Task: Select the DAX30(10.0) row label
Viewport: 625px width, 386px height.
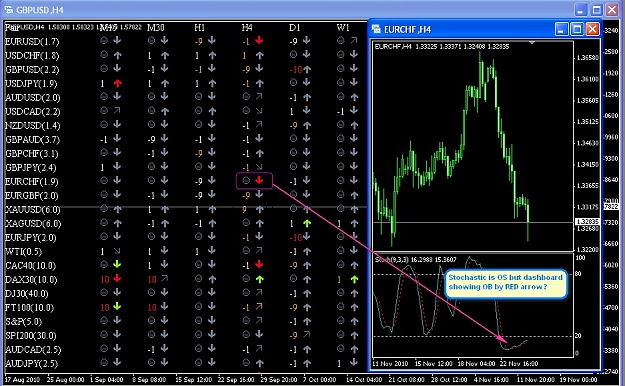Action: (x=31, y=280)
